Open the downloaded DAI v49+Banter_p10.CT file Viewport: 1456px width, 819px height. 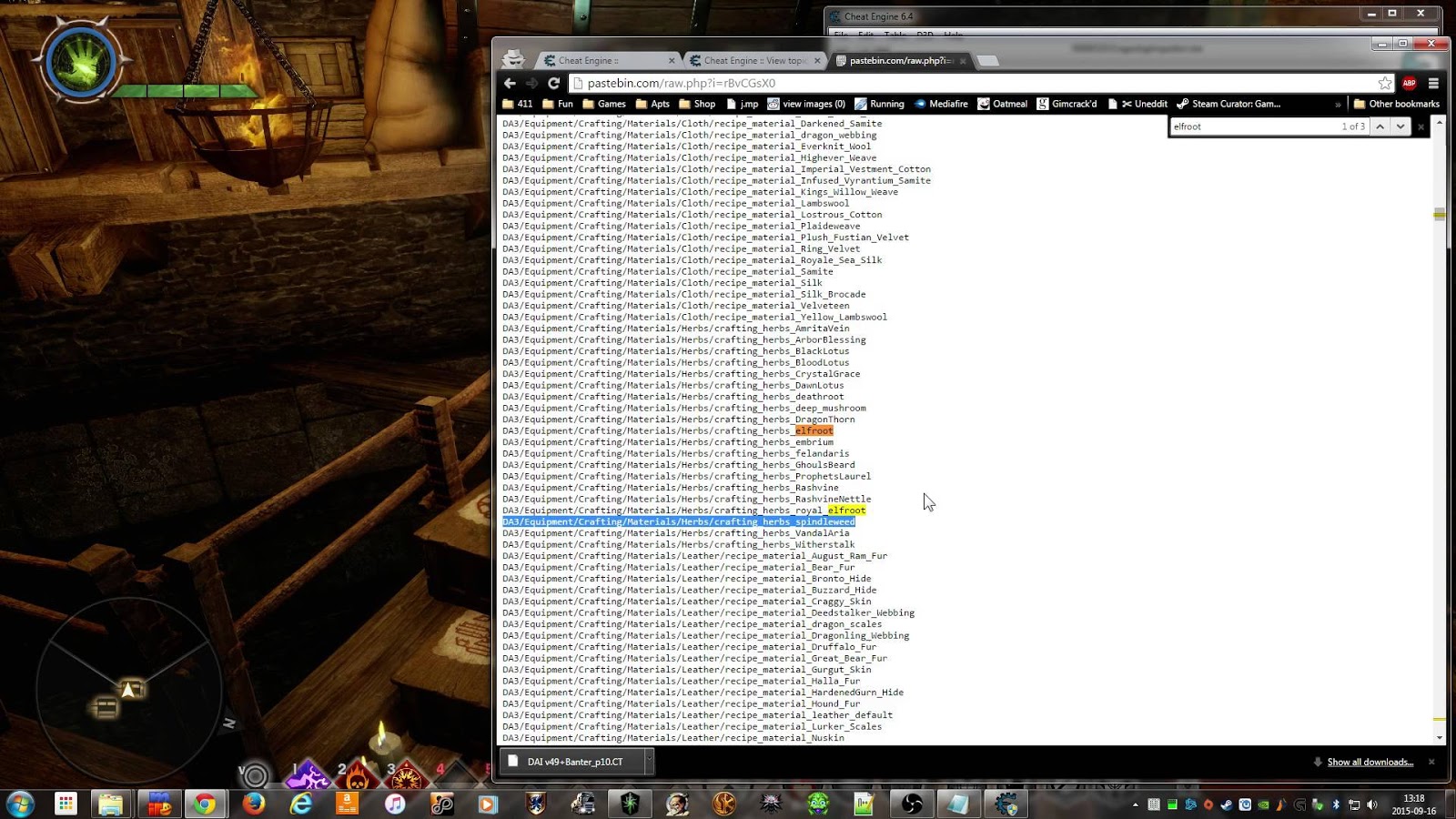pyautogui.click(x=571, y=762)
